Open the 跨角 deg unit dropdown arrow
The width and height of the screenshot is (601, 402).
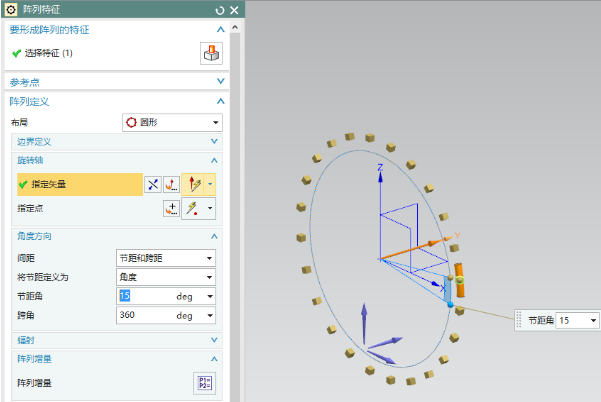pyautogui.click(x=210, y=315)
